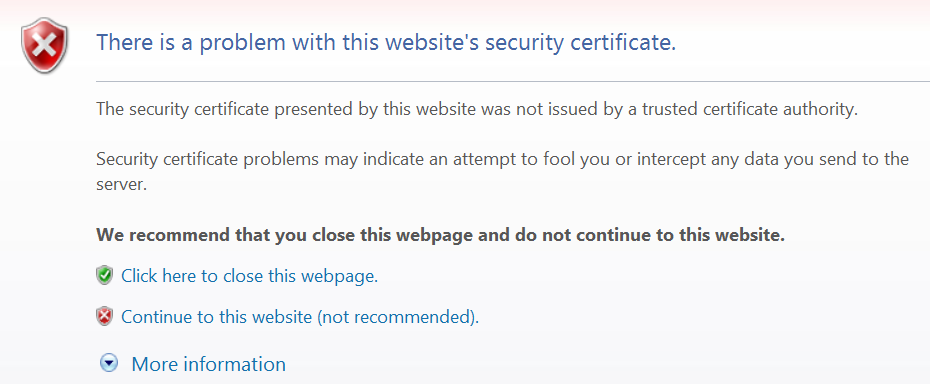Click the horizontal divider under the heading
This screenshot has height=384, width=930.
click(x=512, y=81)
